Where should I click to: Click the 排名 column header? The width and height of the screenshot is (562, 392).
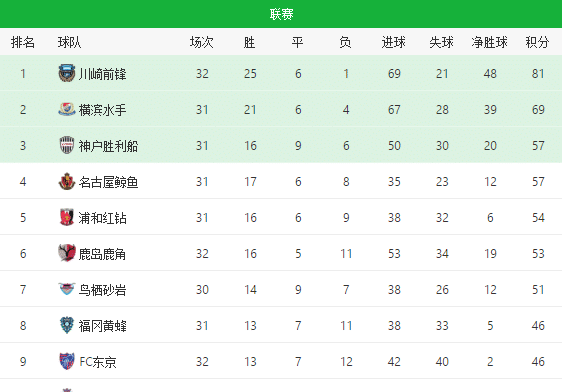coord(23,42)
